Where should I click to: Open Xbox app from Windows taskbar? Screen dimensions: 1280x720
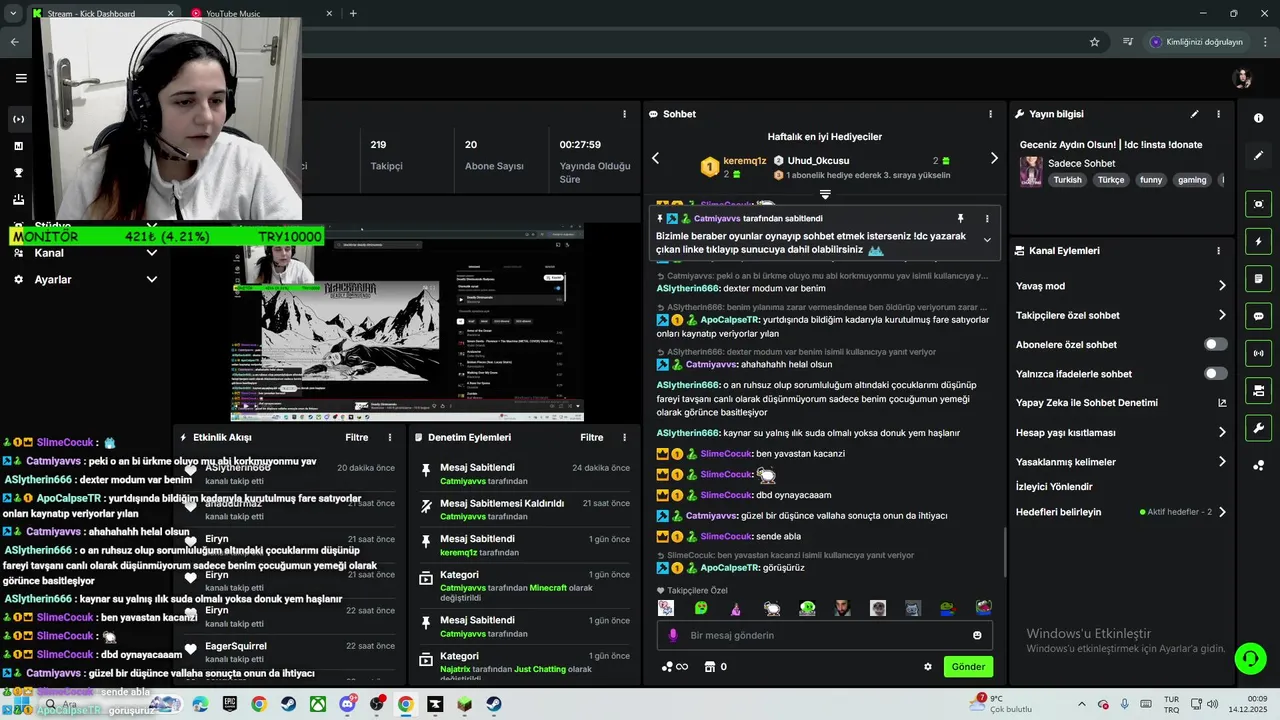coord(317,704)
